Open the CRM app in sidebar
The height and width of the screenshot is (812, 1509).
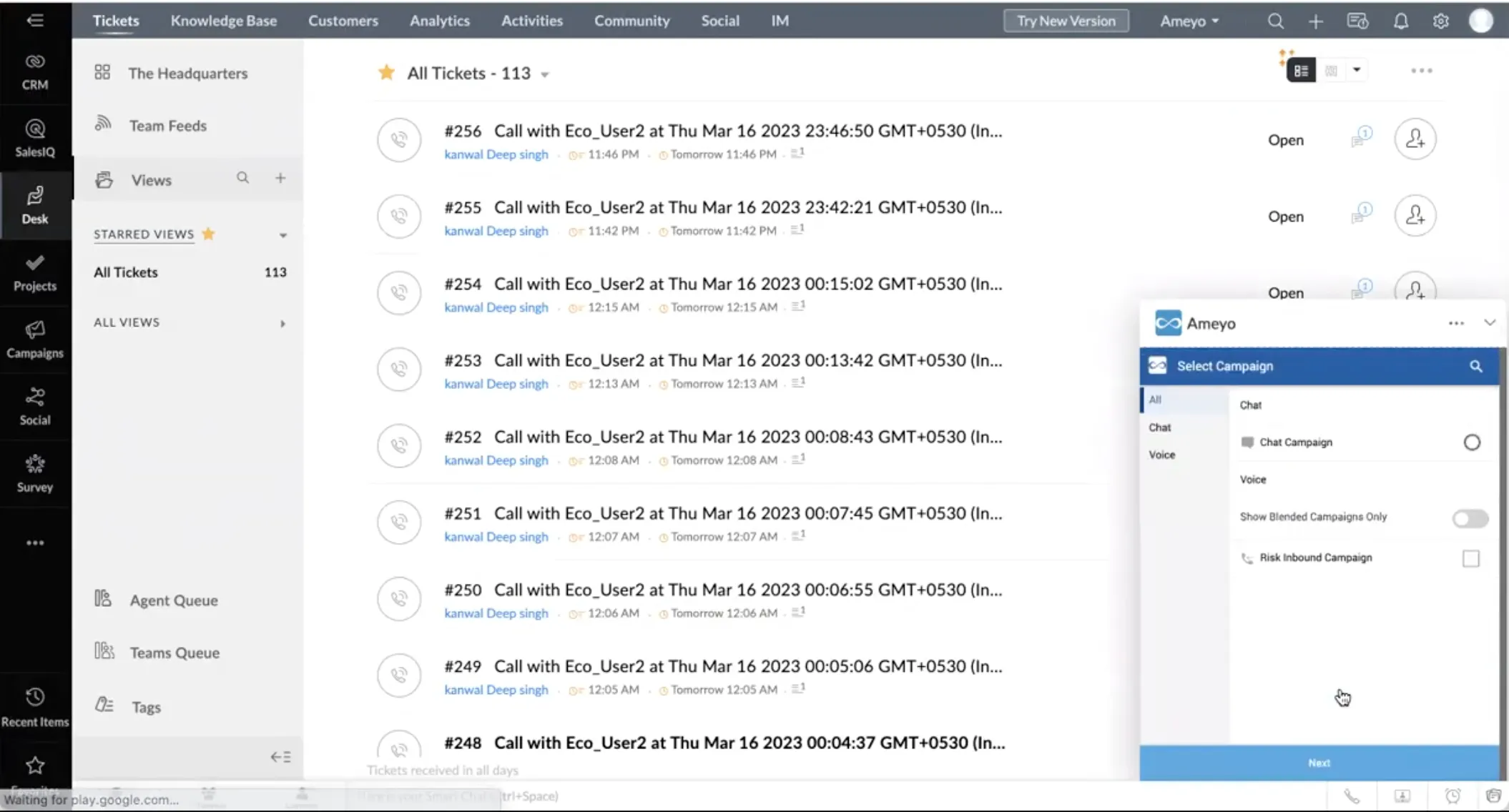pos(35,71)
